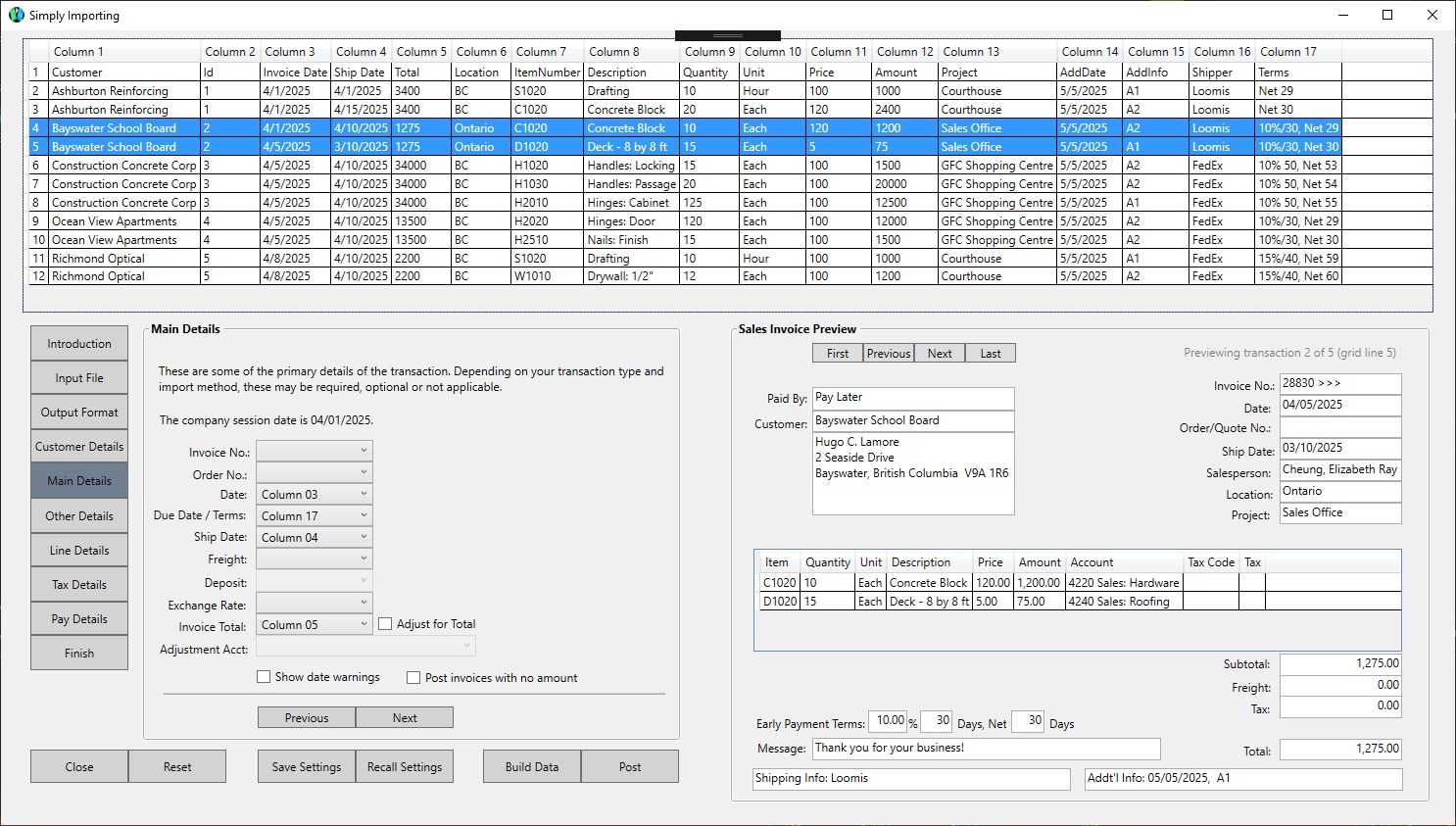Click the Message field with thank-you text
Image resolution: width=1456 pixels, height=826 pixels.
click(x=987, y=749)
